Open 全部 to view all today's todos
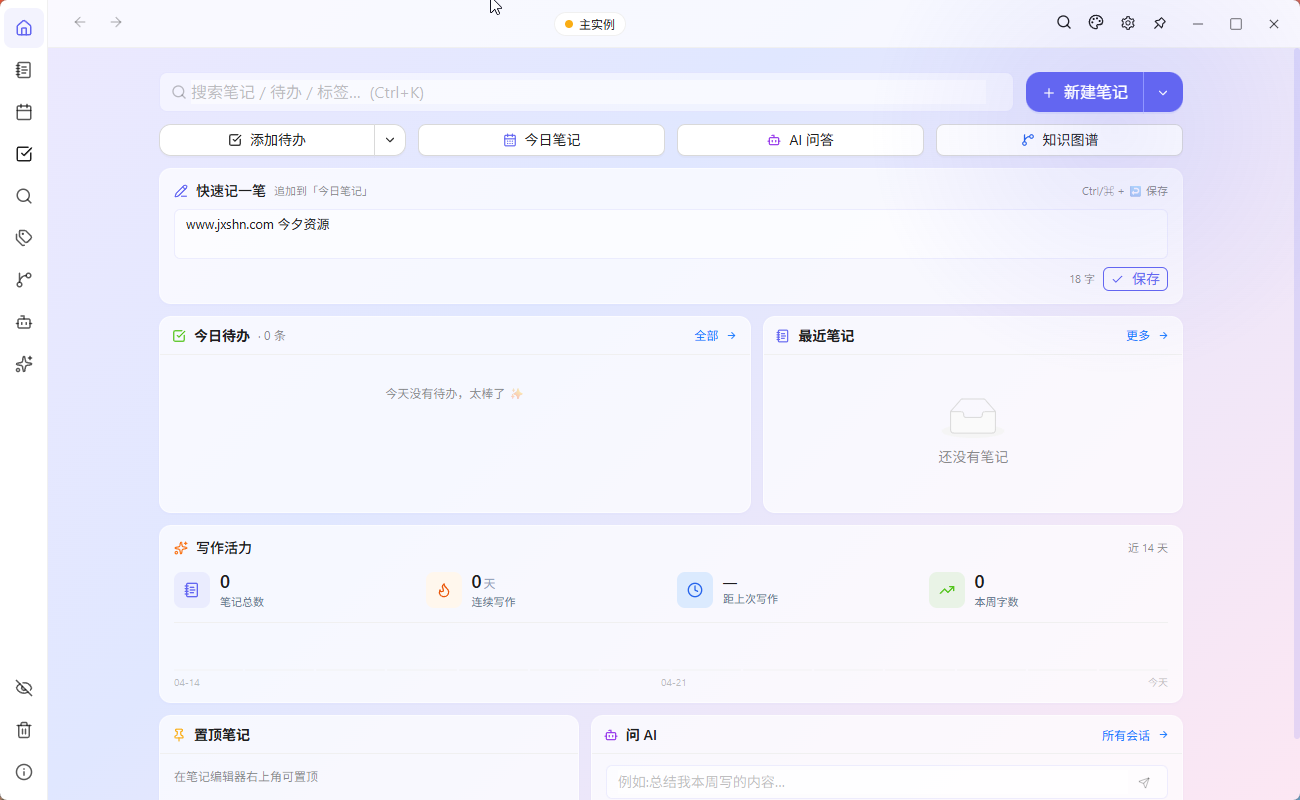 click(705, 336)
